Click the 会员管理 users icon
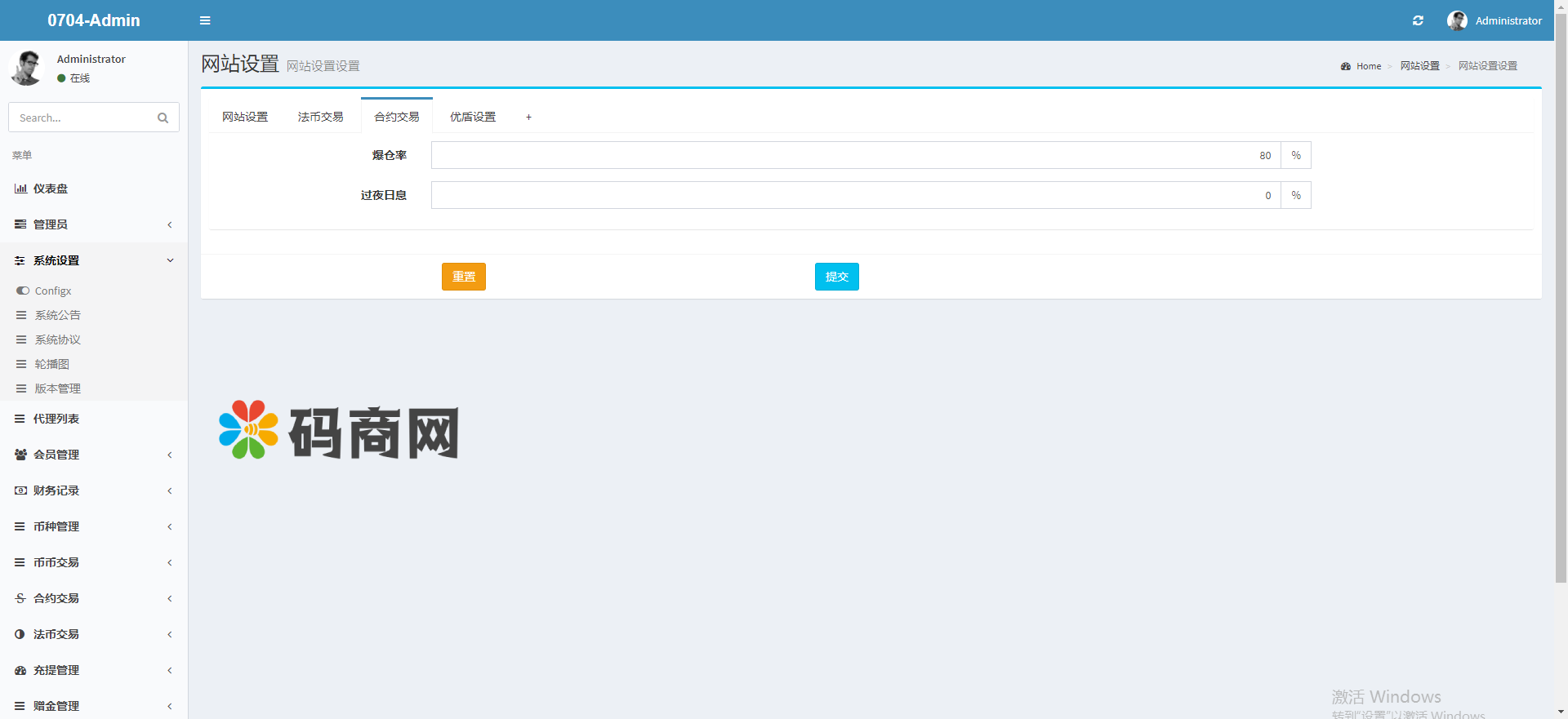The image size is (1568, 719). (x=20, y=455)
